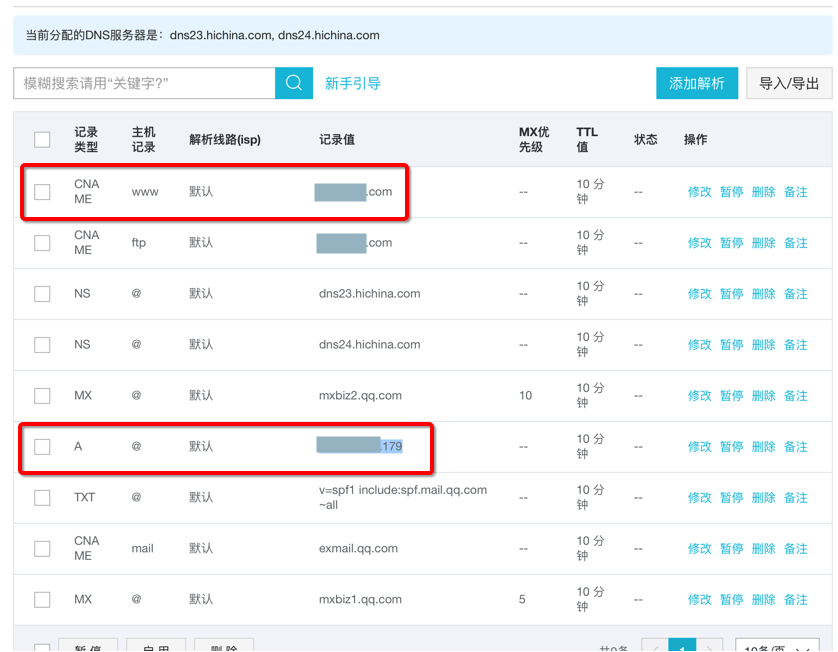Click 暂停 for the ftp record
Viewport: 838px width, 652px height.
point(732,243)
